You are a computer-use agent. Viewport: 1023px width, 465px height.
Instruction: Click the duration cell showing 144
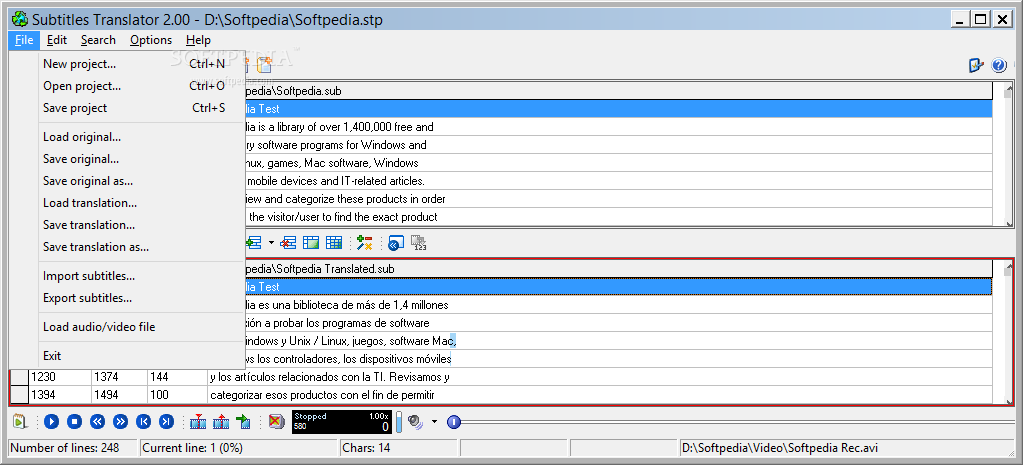pos(177,377)
